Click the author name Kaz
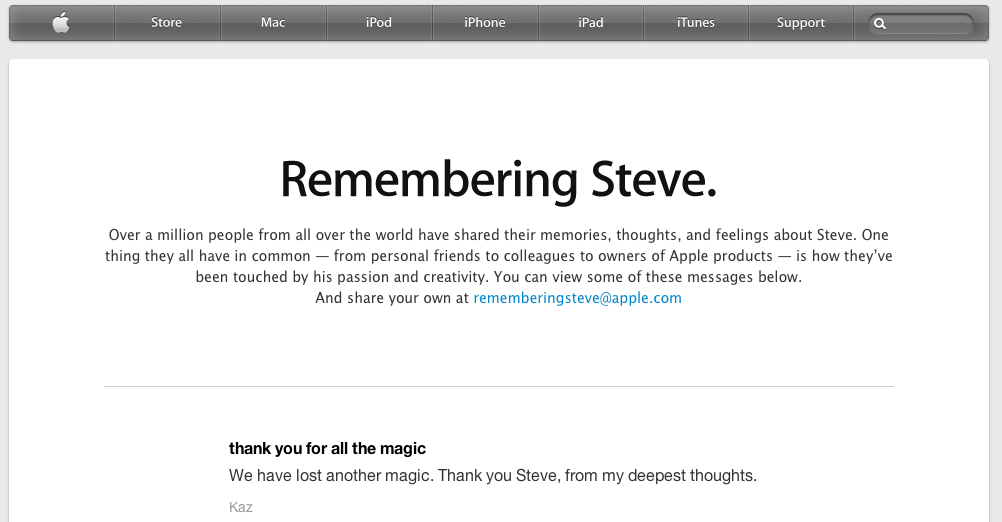This screenshot has height=522, width=1002. click(241, 507)
